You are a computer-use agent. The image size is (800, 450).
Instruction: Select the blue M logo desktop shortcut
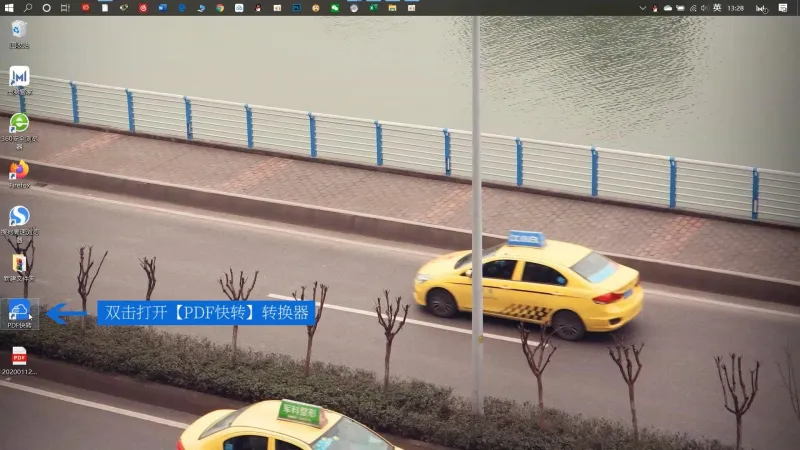[19, 81]
